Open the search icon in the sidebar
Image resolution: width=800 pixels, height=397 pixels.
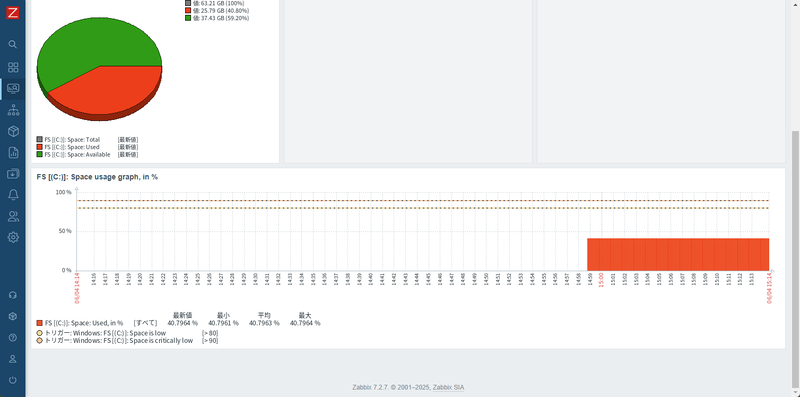(x=13, y=44)
